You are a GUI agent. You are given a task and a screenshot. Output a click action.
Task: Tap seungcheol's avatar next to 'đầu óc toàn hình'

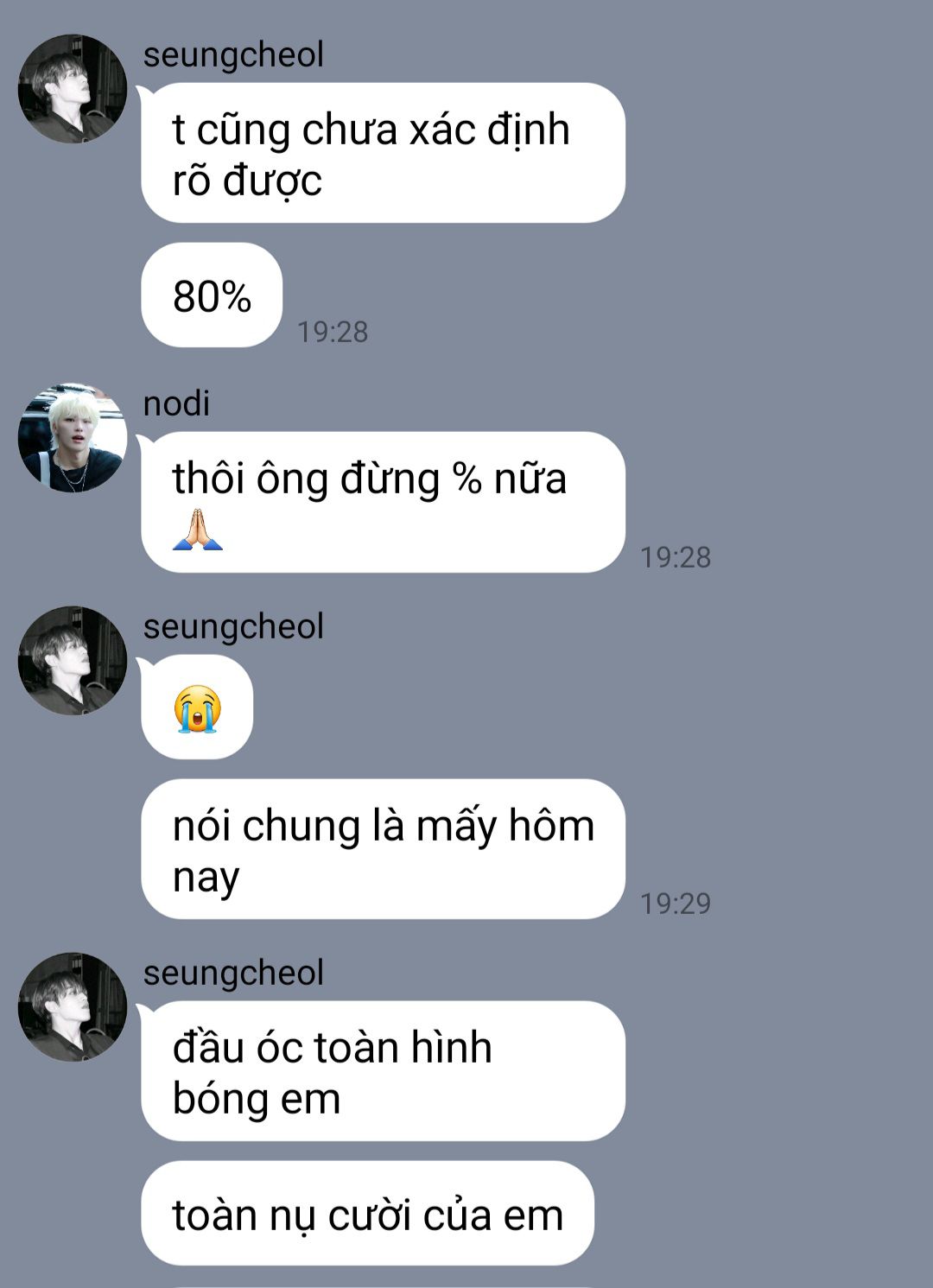coord(73,1007)
